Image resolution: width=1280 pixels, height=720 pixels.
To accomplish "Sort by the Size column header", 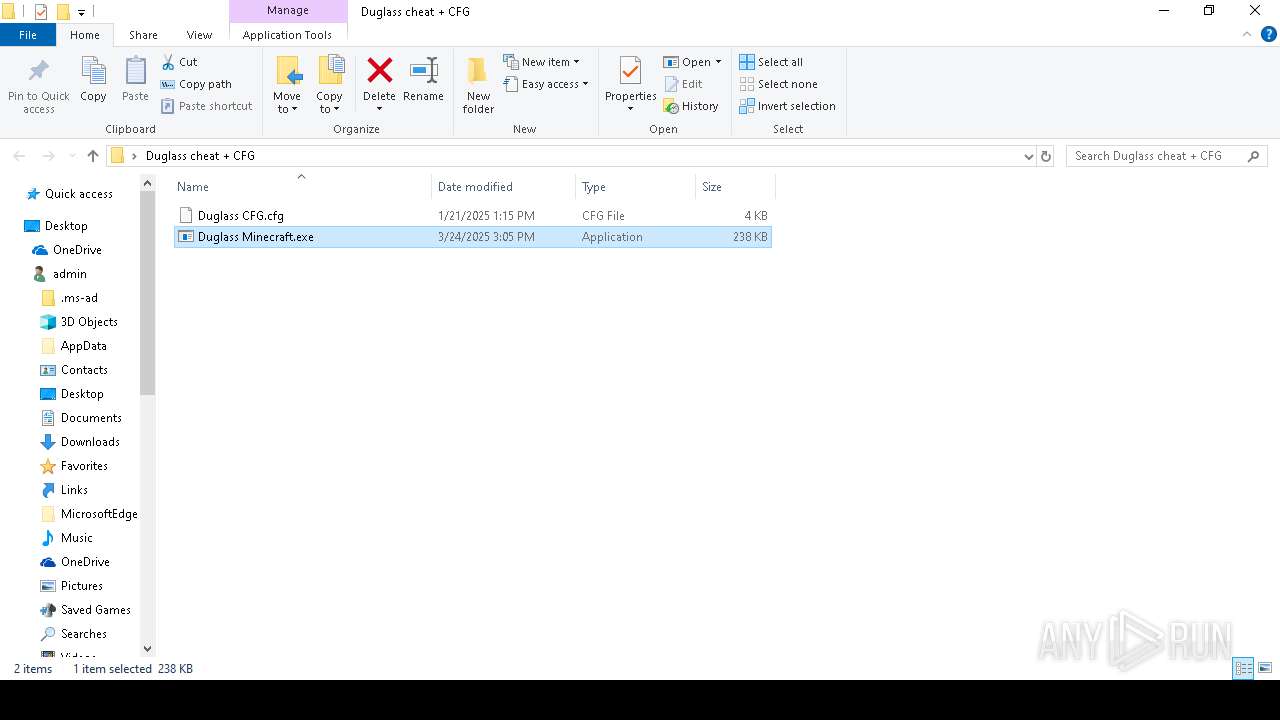I will click(x=735, y=187).
